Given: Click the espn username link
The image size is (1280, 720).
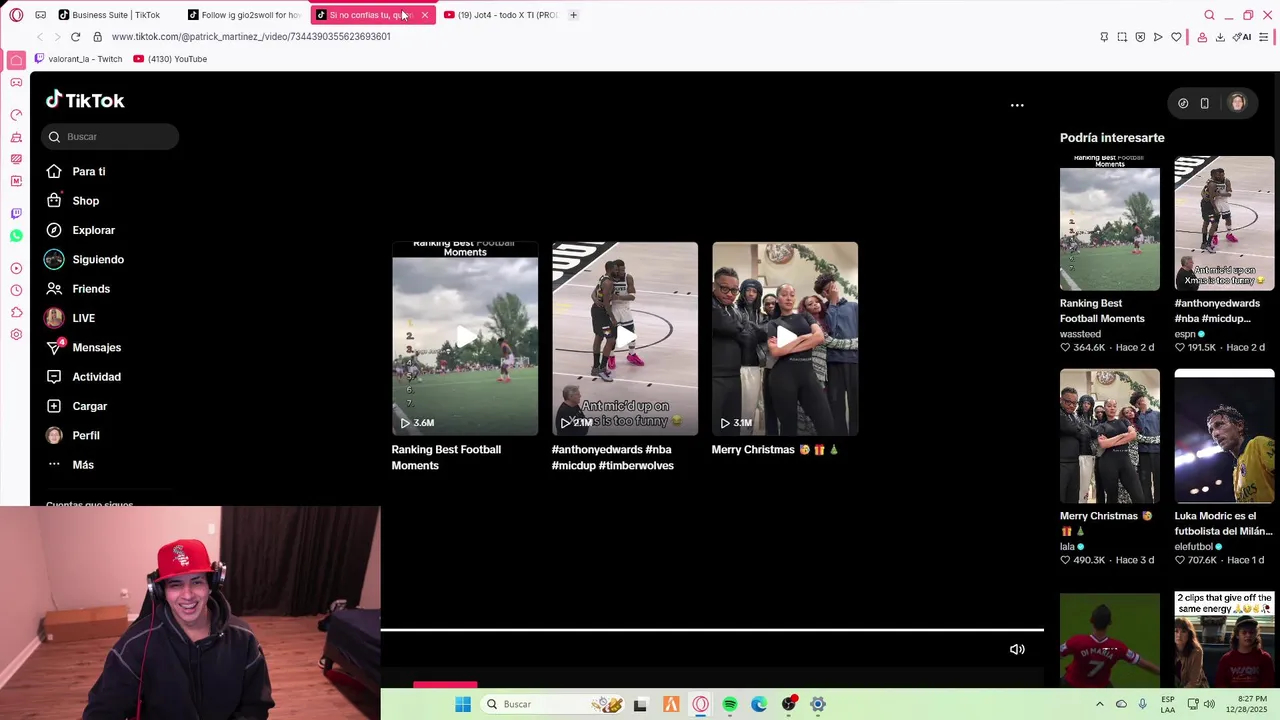Looking at the screenshot, I should coord(1186,334).
